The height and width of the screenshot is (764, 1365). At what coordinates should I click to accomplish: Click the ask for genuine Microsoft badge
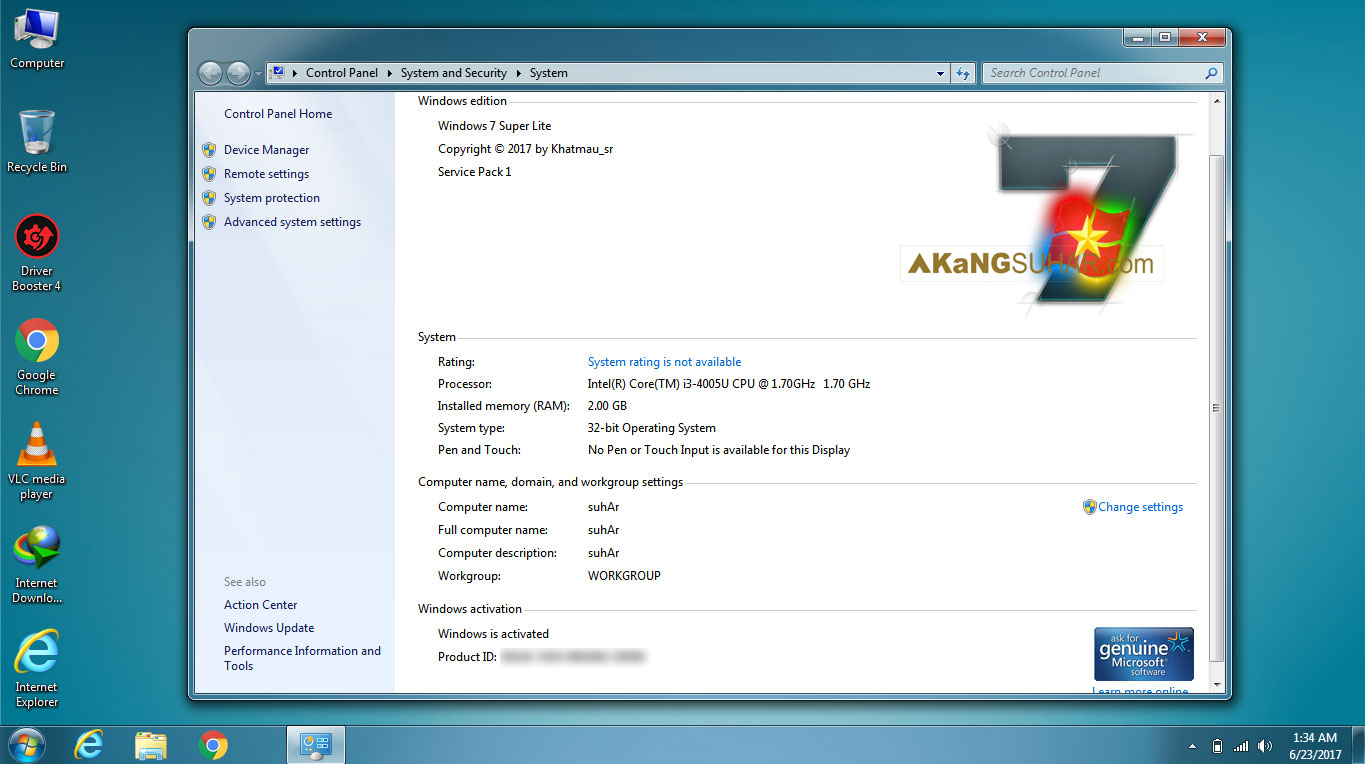click(x=1144, y=654)
